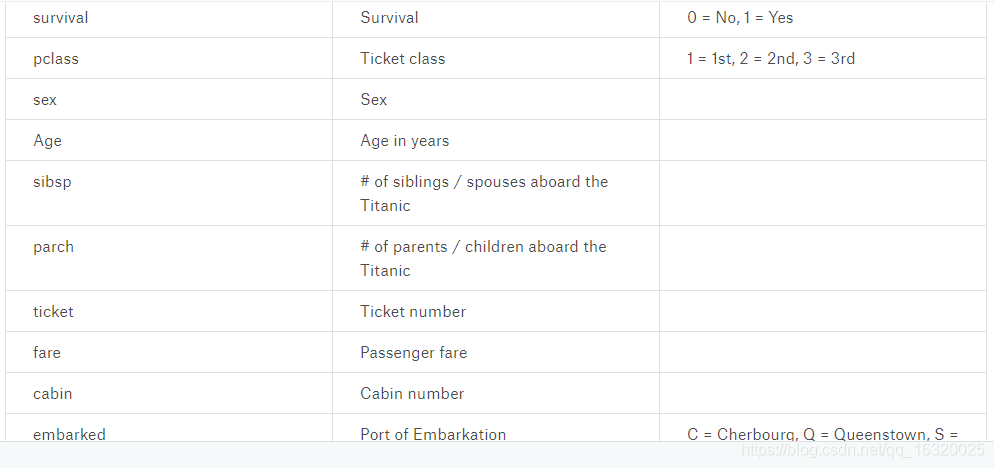Select parents / children aboard definition text
This screenshot has height=468, width=994.
483,258
